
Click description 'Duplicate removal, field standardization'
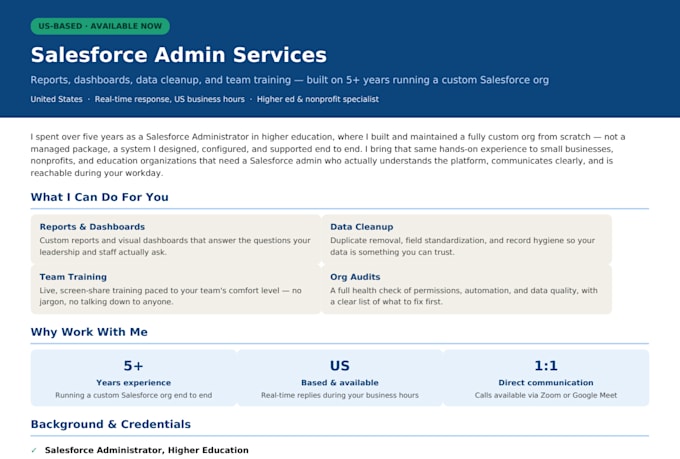463,246
